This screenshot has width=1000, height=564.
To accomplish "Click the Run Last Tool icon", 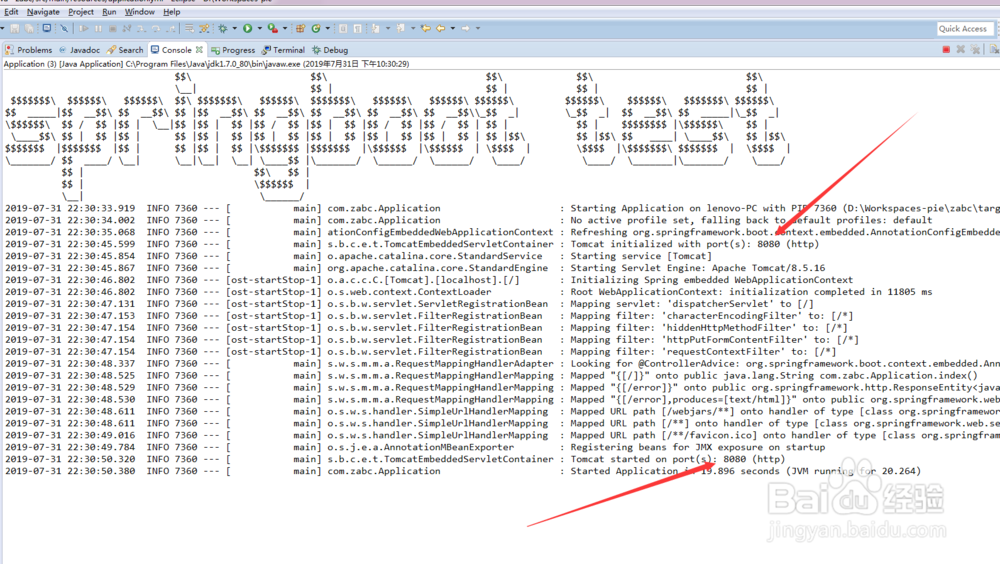I will (x=273, y=29).
